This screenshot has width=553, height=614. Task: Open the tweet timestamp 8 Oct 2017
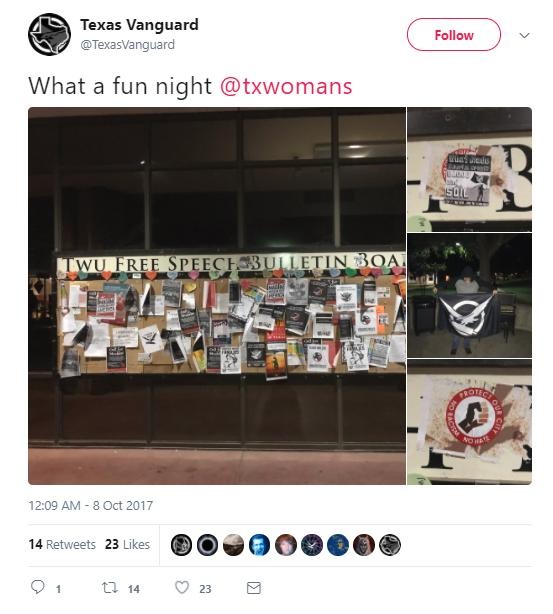pos(90,506)
